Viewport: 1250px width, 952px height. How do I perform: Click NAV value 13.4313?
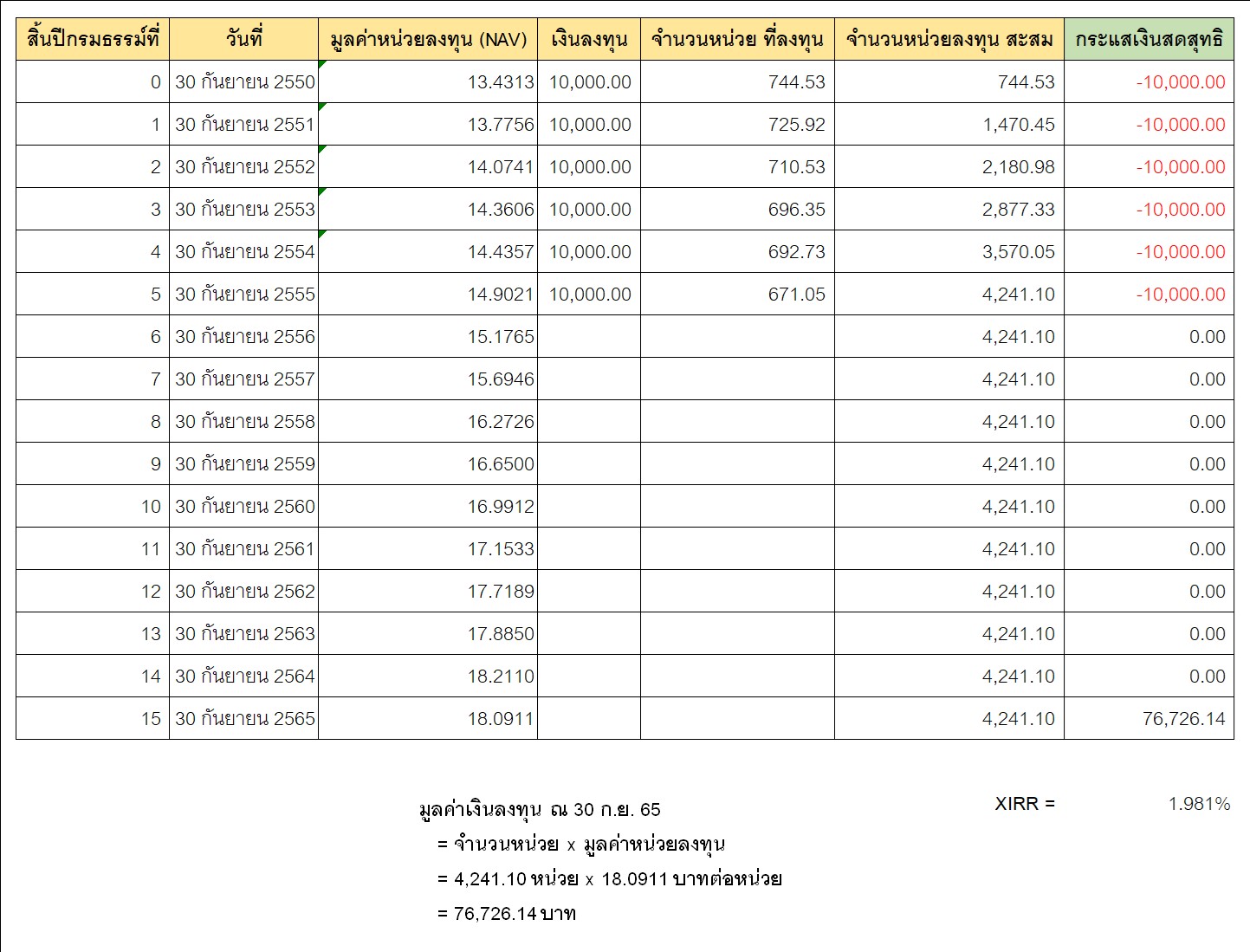click(501, 82)
